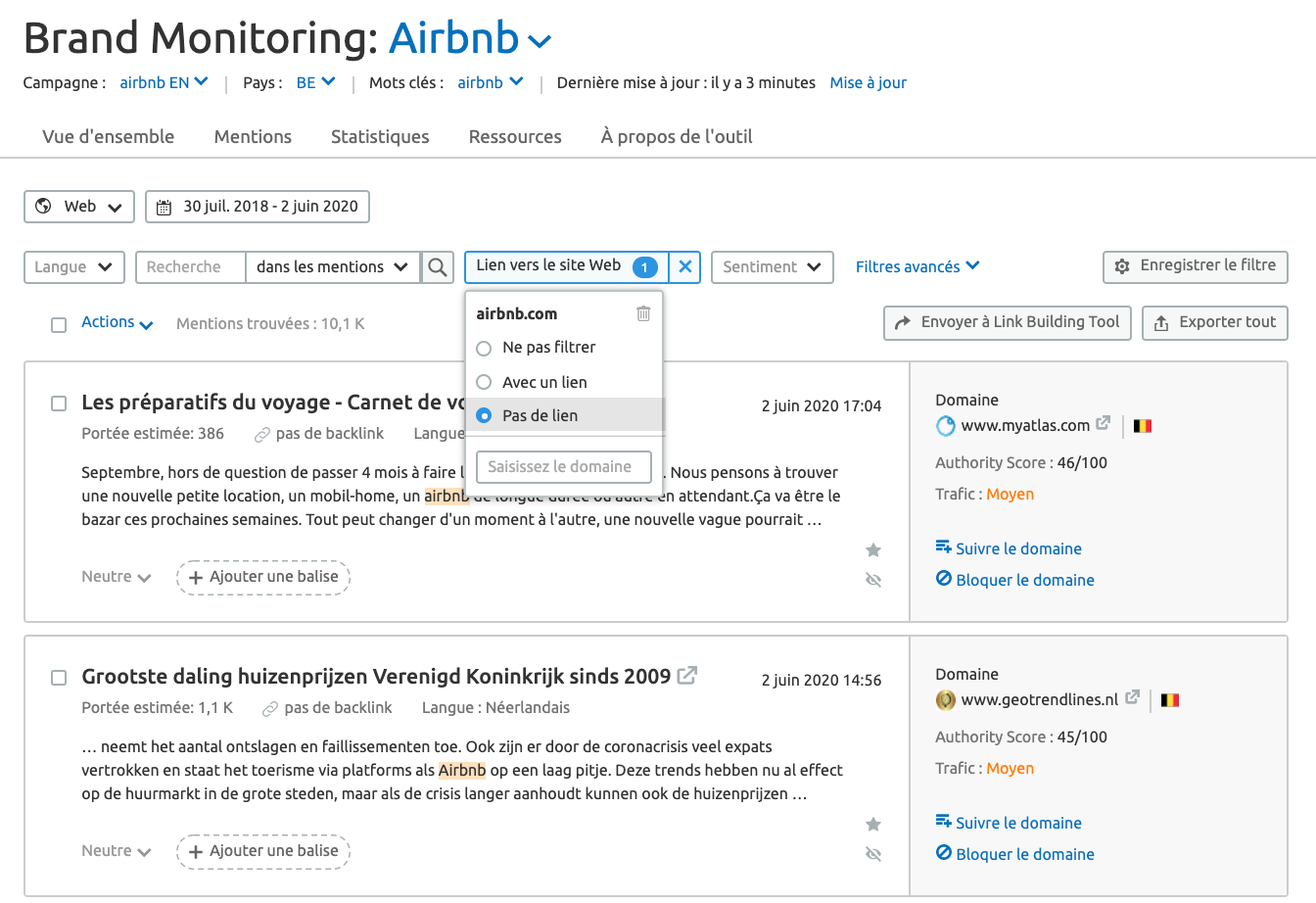This screenshot has height=903, width=1316.
Task: Hide the geotrendlines.nl mention via eye icon
Action: tap(872, 854)
